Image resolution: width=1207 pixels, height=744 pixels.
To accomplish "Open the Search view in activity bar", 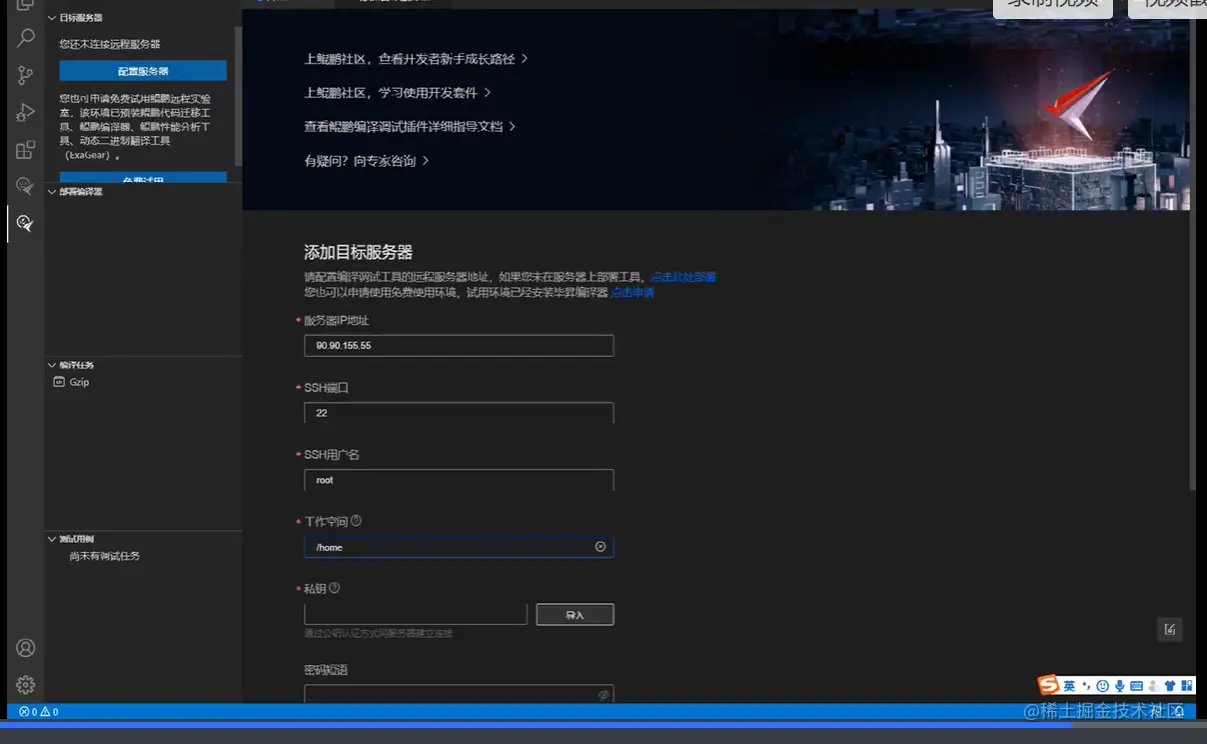I will pos(26,39).
